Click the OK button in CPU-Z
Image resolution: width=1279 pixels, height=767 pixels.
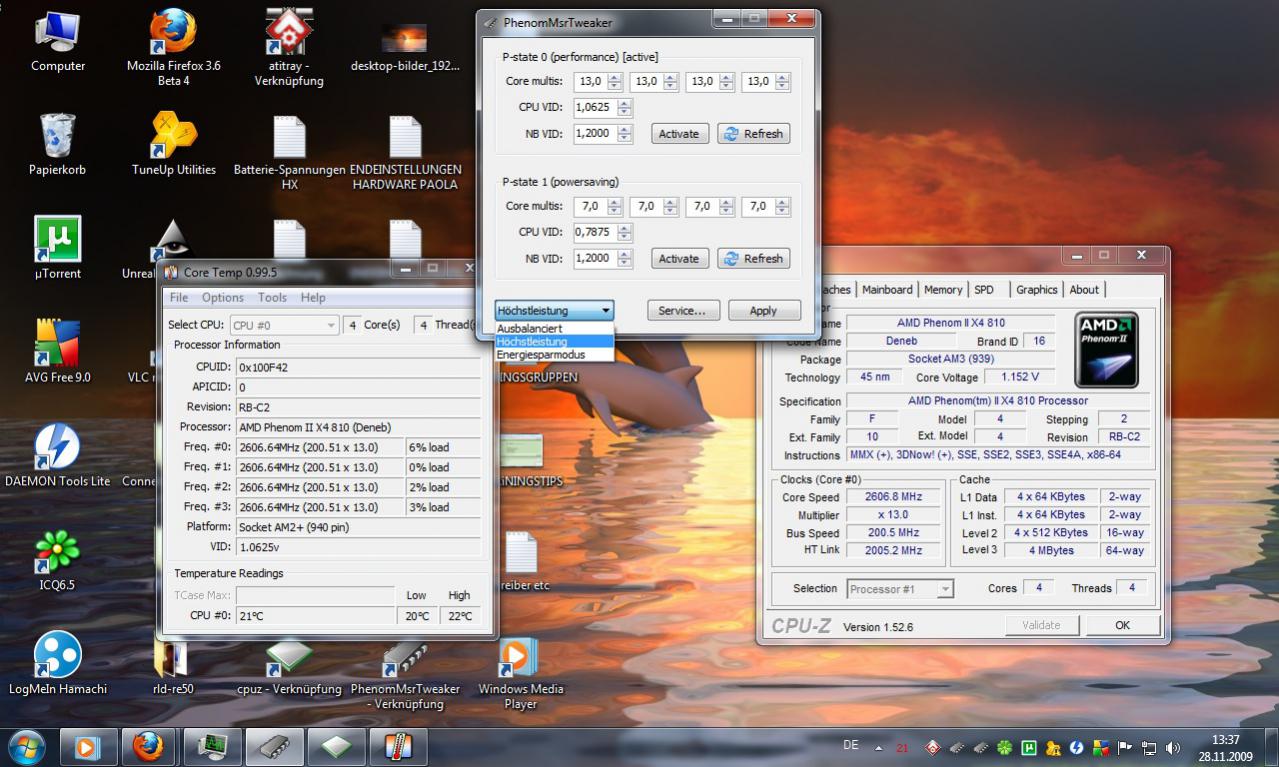(x=1122, y=625)
